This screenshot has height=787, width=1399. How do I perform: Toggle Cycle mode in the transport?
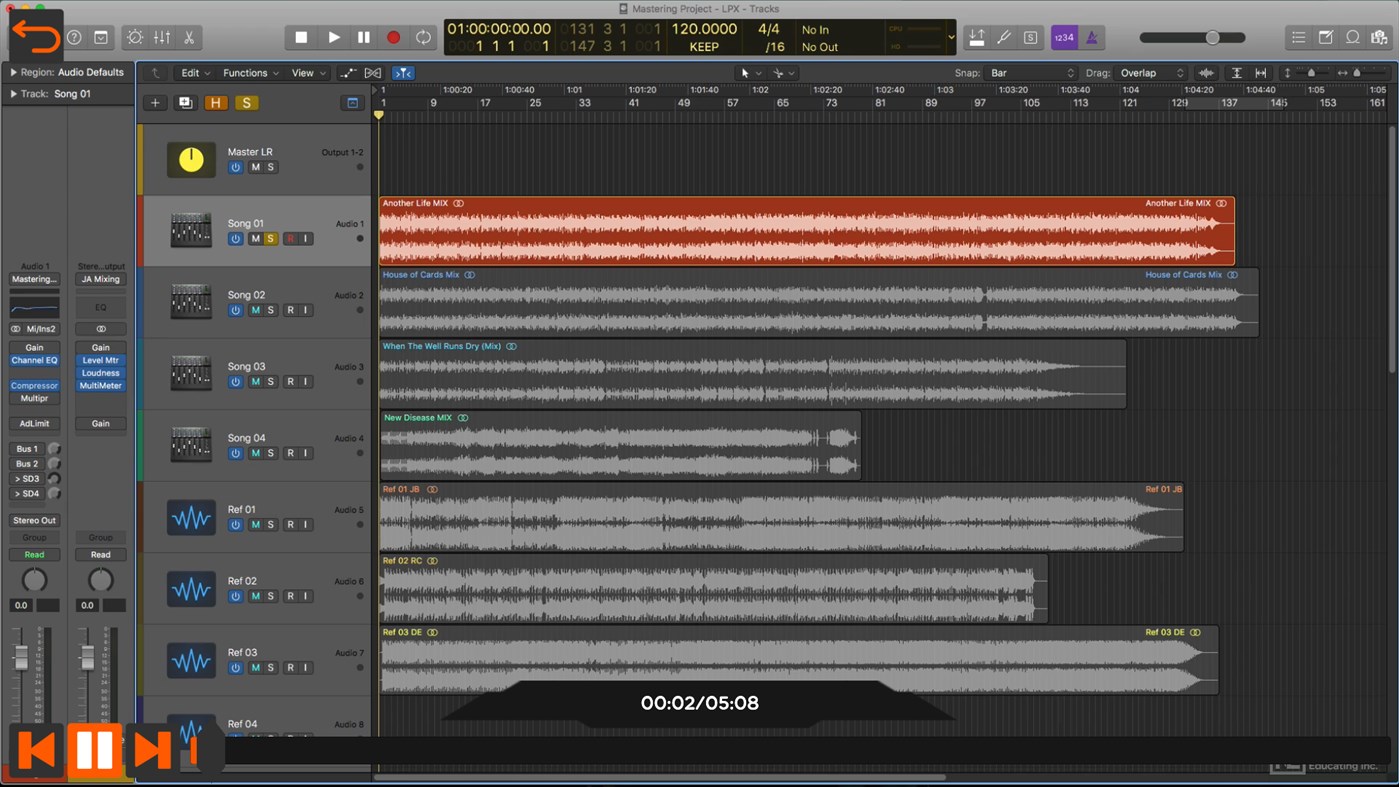[423, 37]
